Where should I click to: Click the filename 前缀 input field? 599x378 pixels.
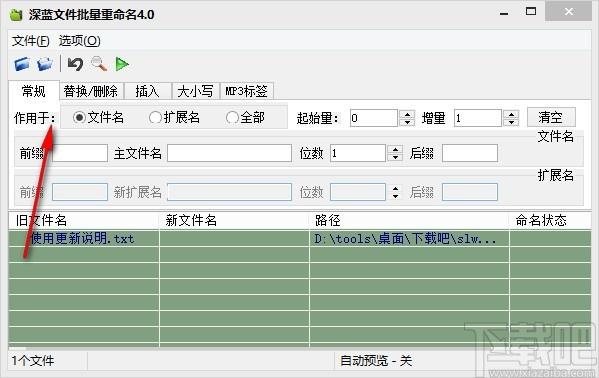79,153
